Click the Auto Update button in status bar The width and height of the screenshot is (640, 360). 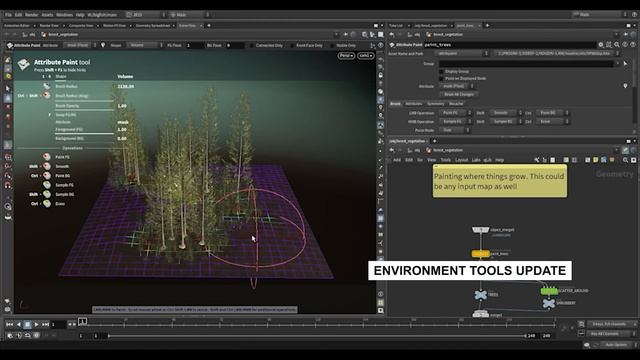pos(616,345)
